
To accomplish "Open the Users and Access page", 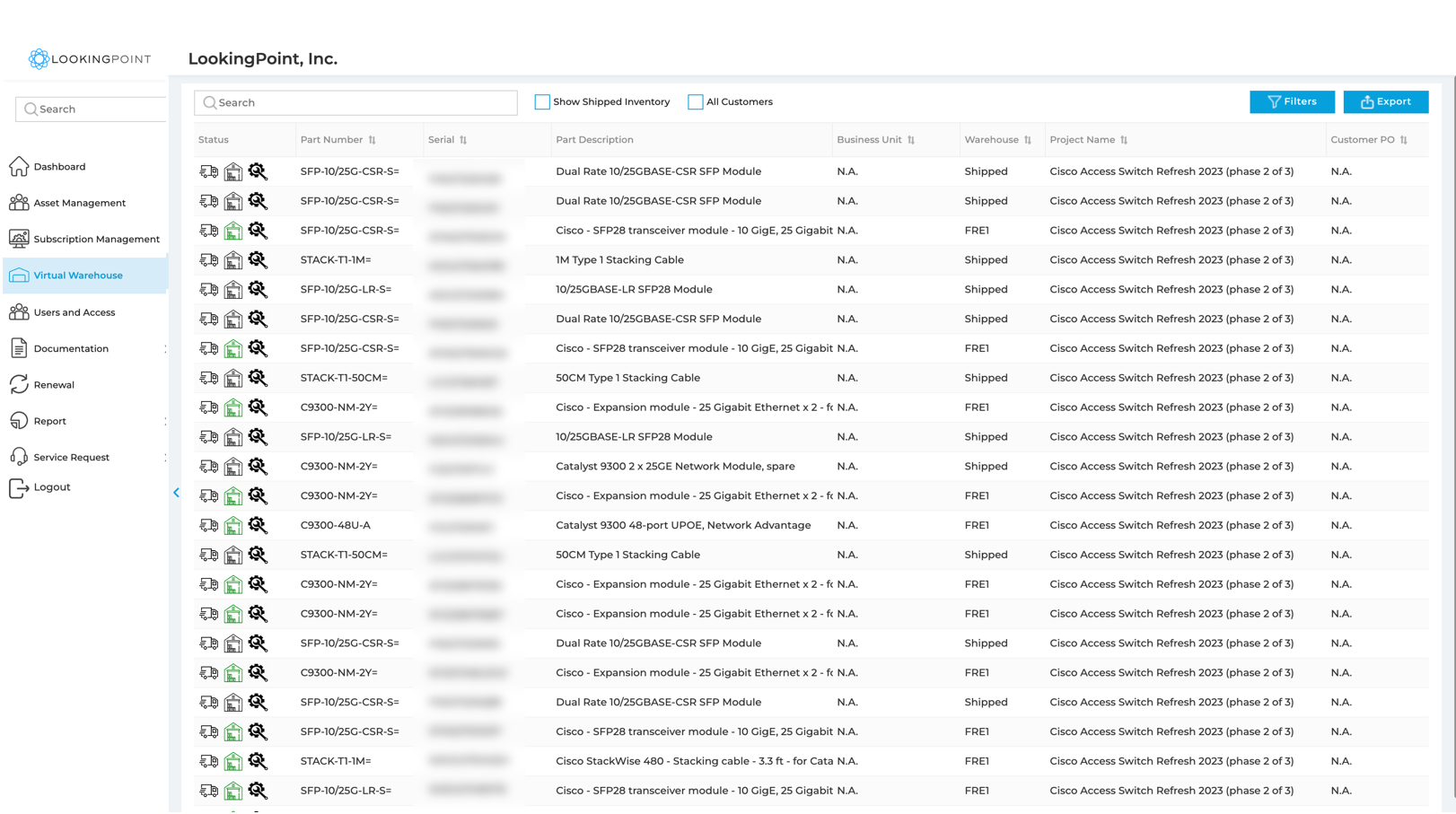I will (74, 312).
